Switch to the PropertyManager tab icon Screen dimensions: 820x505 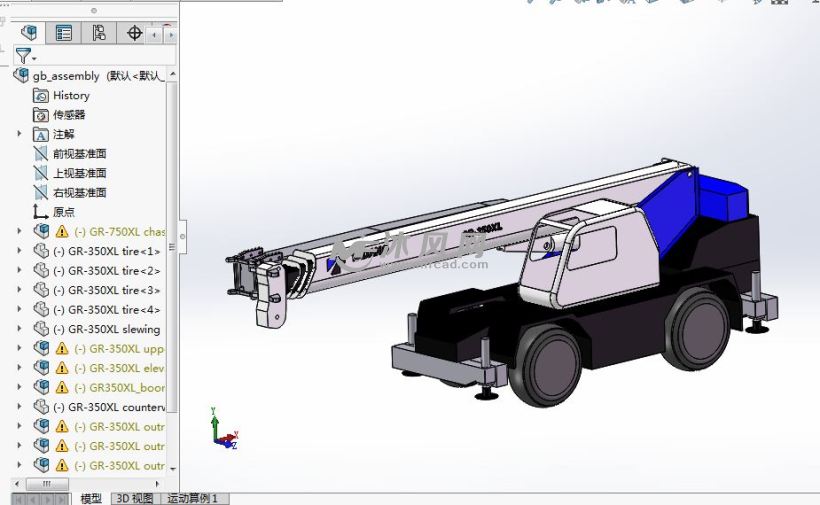coord(64,33)
